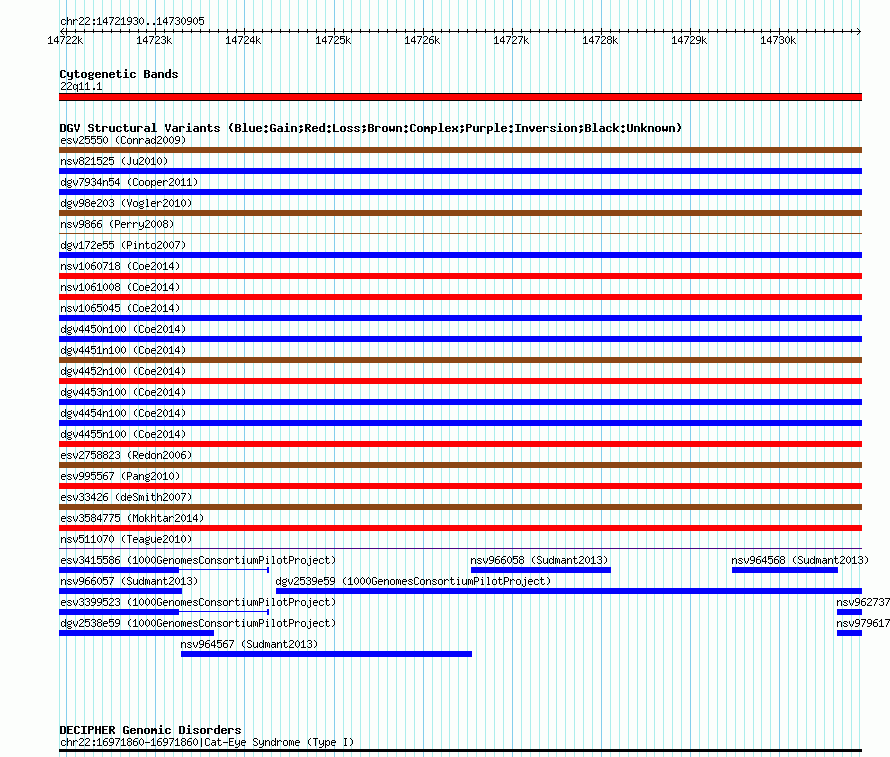The image size is (890, 757).
Task: Open the esv2758823 (Redon2006) variant
Action: (126, 455)
